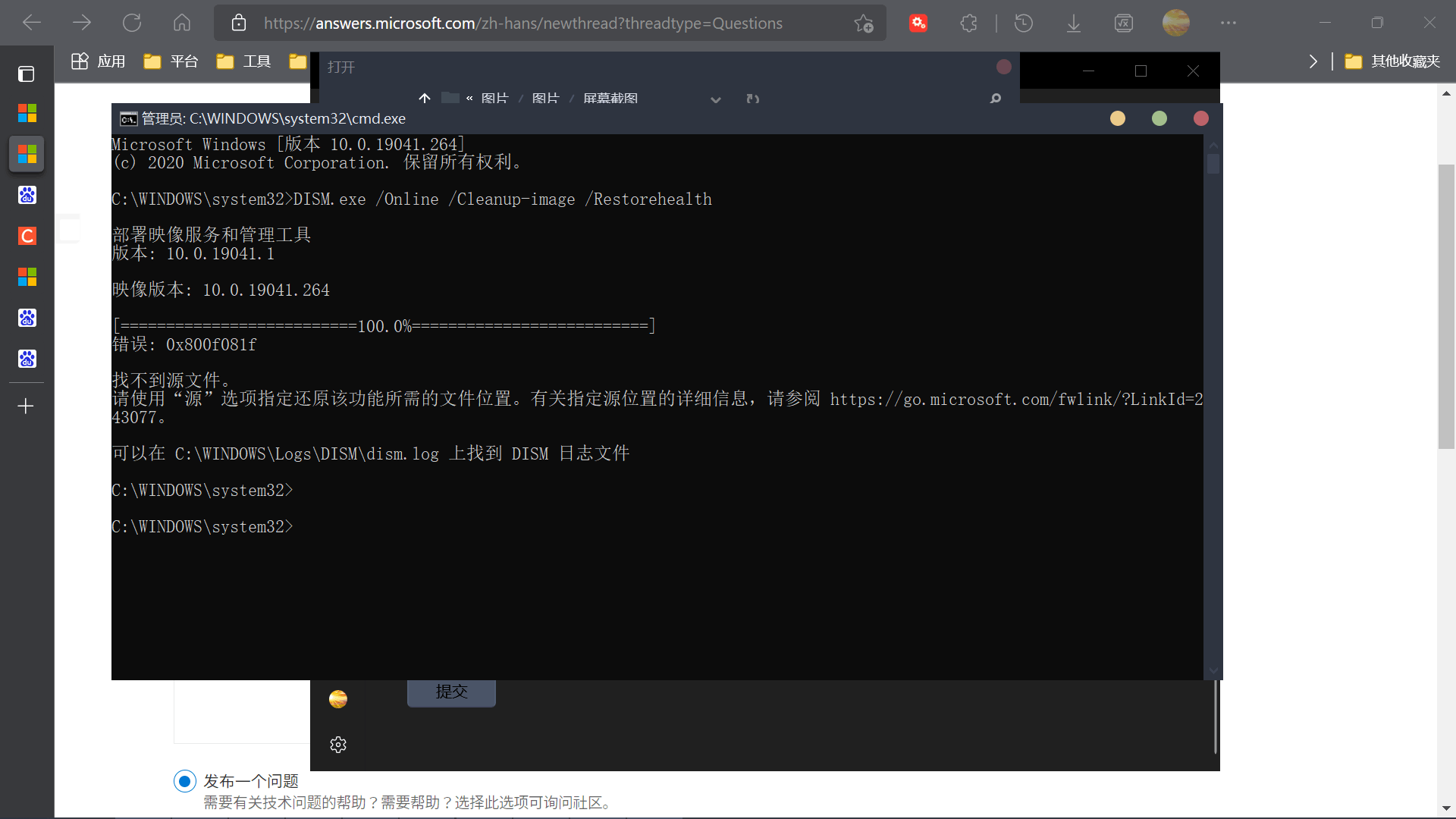Switch to the last Baidu paw tab
Screen dimensions: 1456x819
27,359
